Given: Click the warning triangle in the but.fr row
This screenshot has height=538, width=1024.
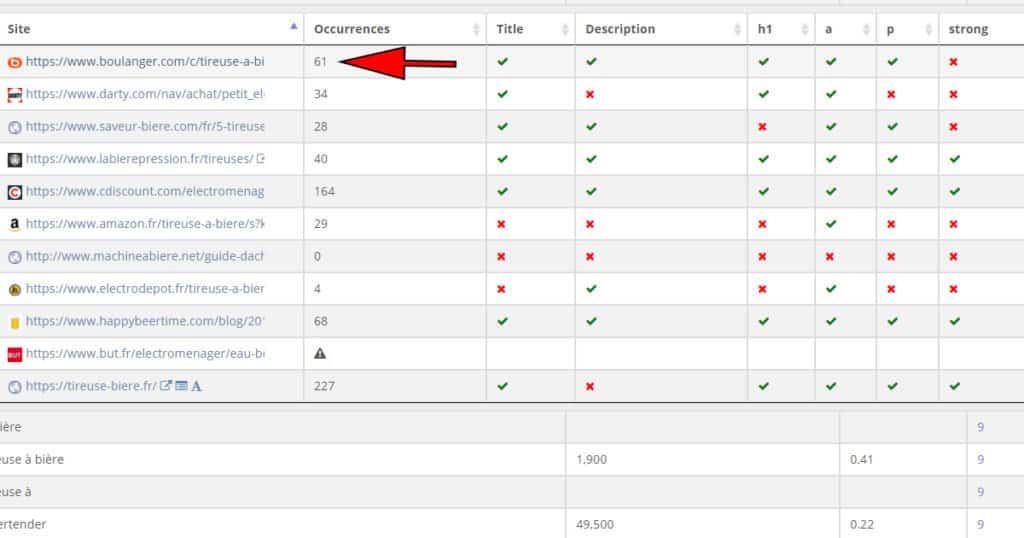Looking at the screenshot, I should (320, 353).
